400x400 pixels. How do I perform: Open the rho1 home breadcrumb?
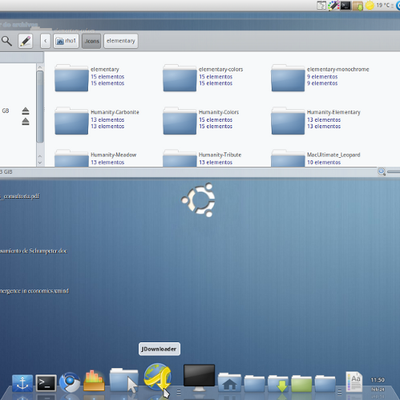(66, 41)
